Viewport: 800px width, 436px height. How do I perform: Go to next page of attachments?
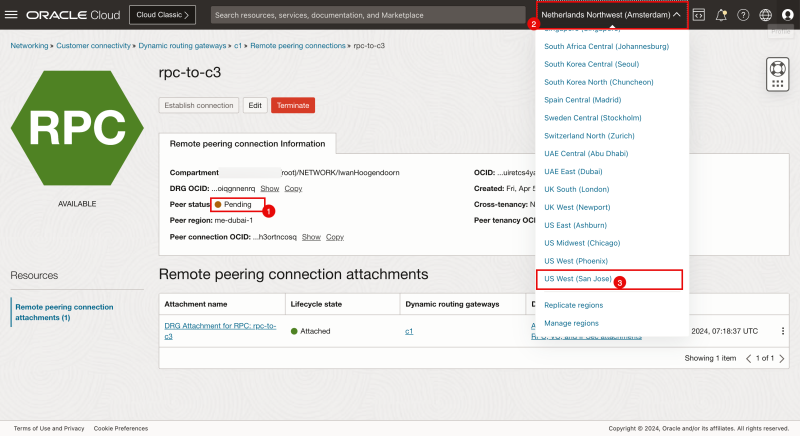(x=781, y=358)
